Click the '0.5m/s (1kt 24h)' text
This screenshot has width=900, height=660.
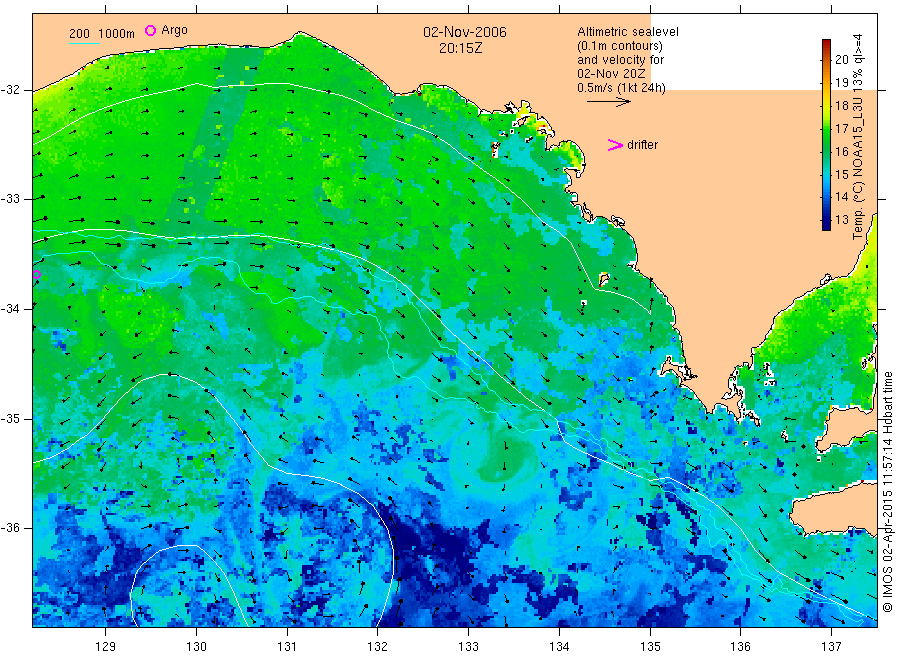622,88
